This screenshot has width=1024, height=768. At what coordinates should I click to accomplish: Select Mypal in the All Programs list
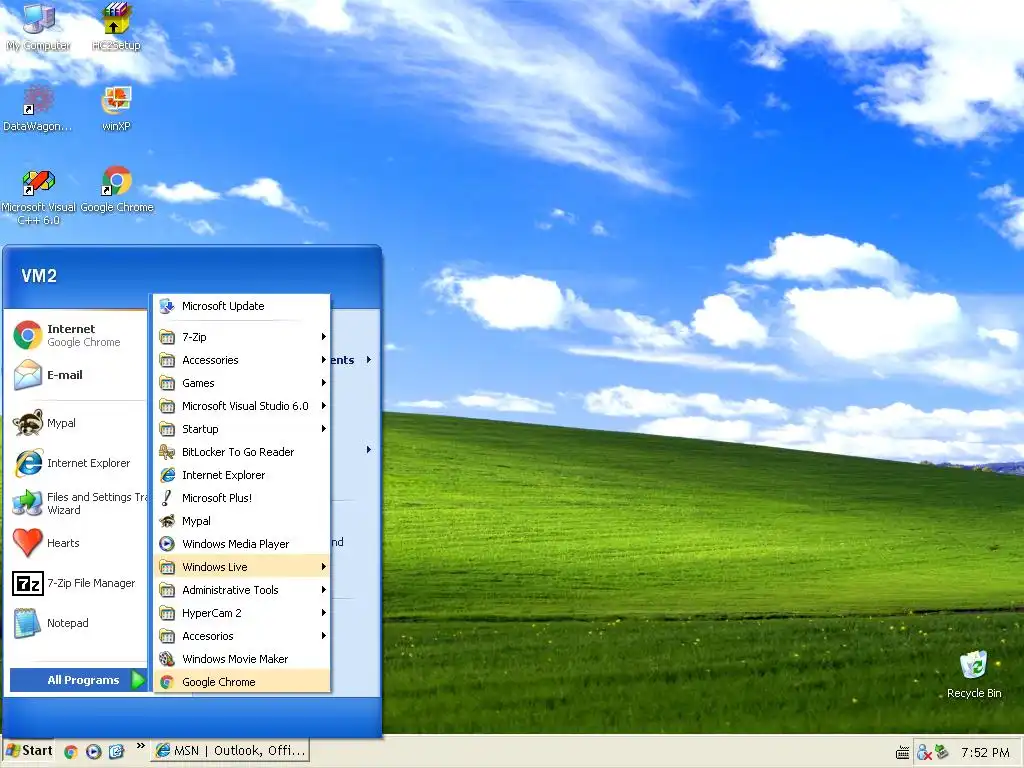coord(242,520)
